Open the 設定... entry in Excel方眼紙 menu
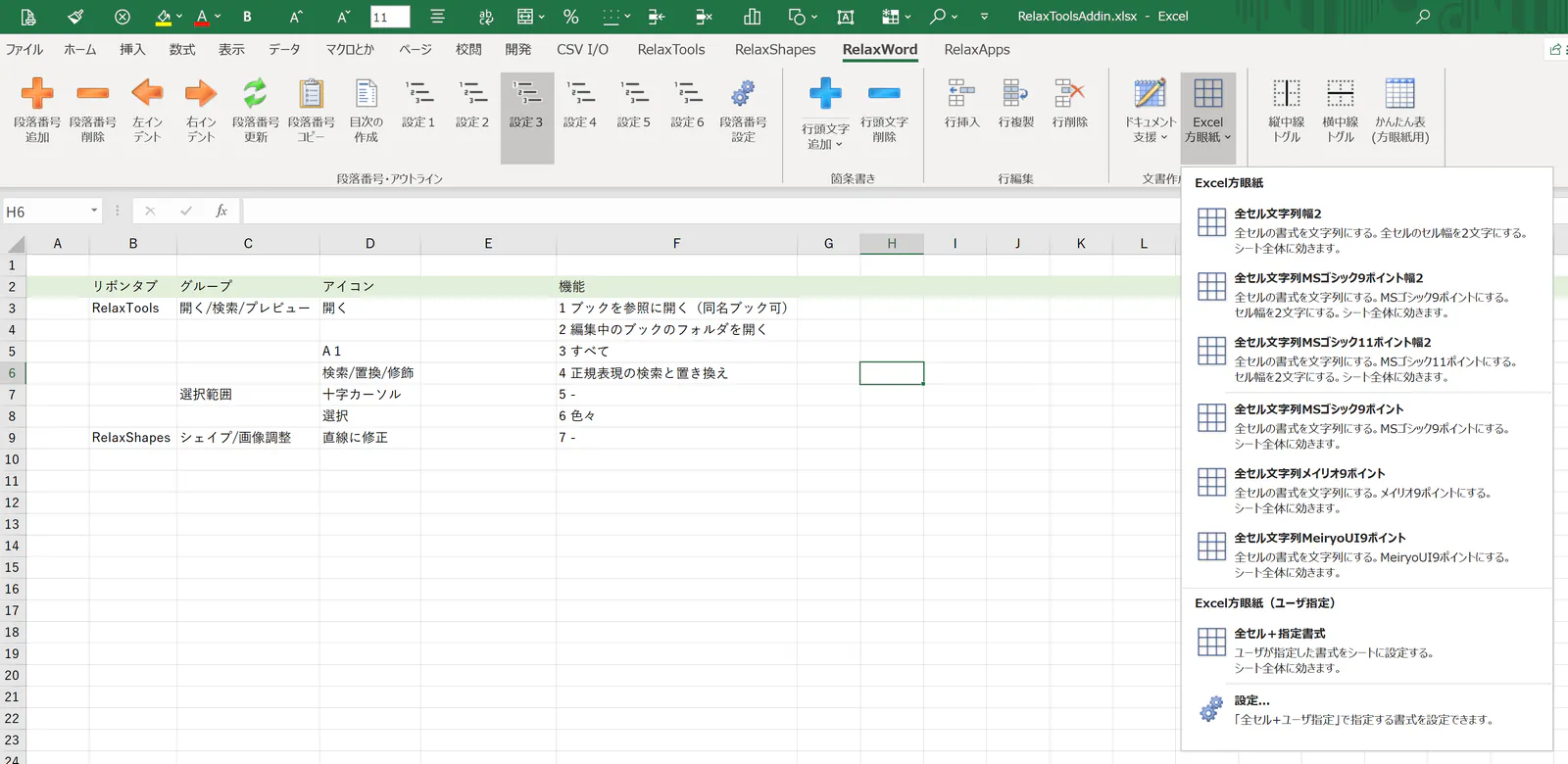 pos(1366,709)
